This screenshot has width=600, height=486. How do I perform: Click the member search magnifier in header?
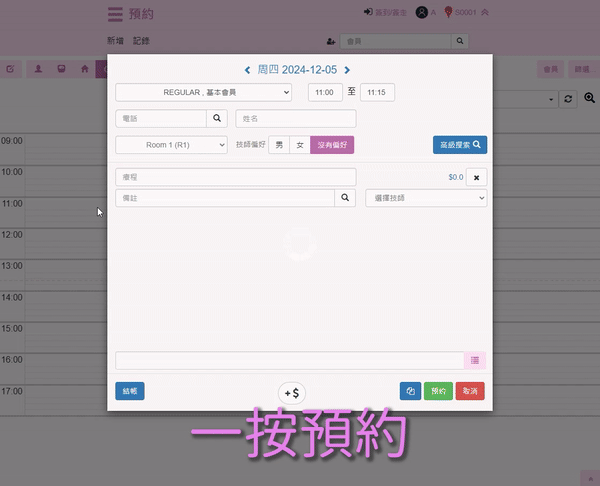[x=460, y=41]
